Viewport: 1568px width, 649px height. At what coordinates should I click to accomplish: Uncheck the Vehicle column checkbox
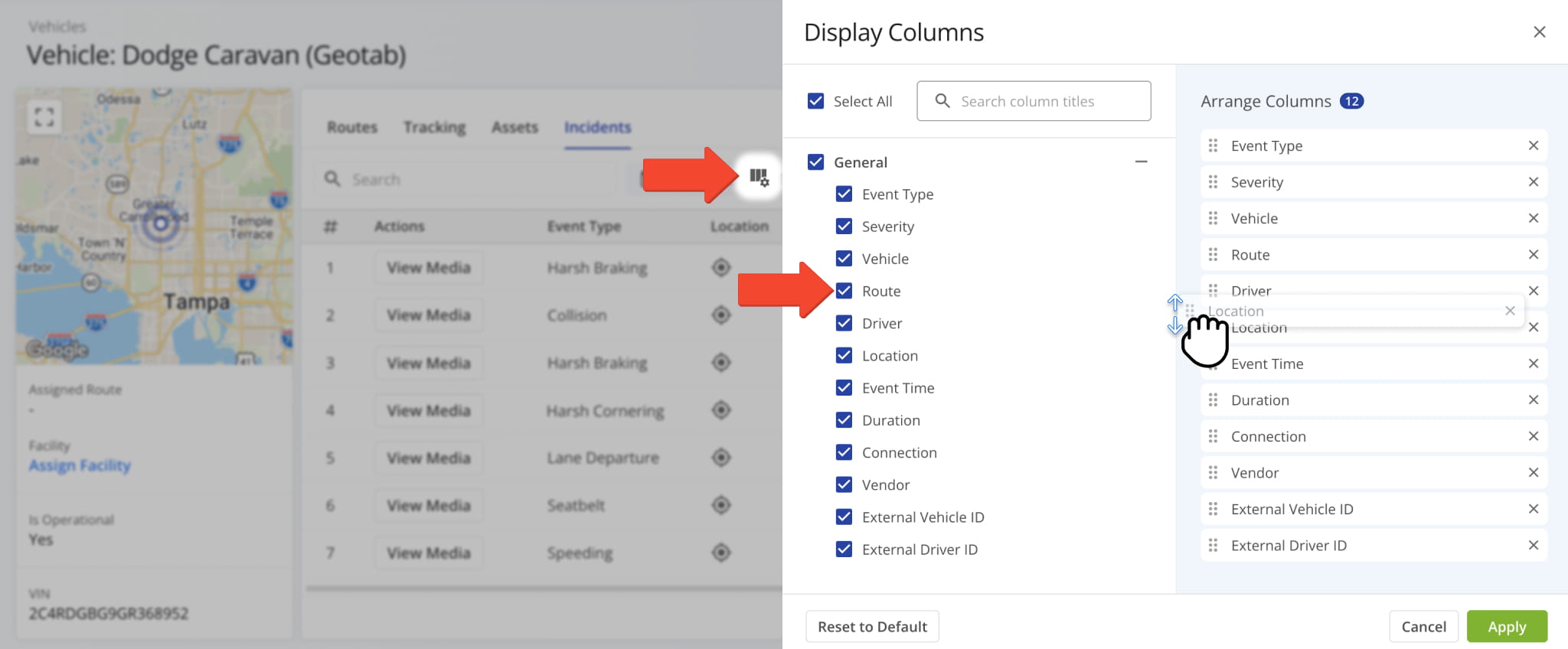point(844,259)
